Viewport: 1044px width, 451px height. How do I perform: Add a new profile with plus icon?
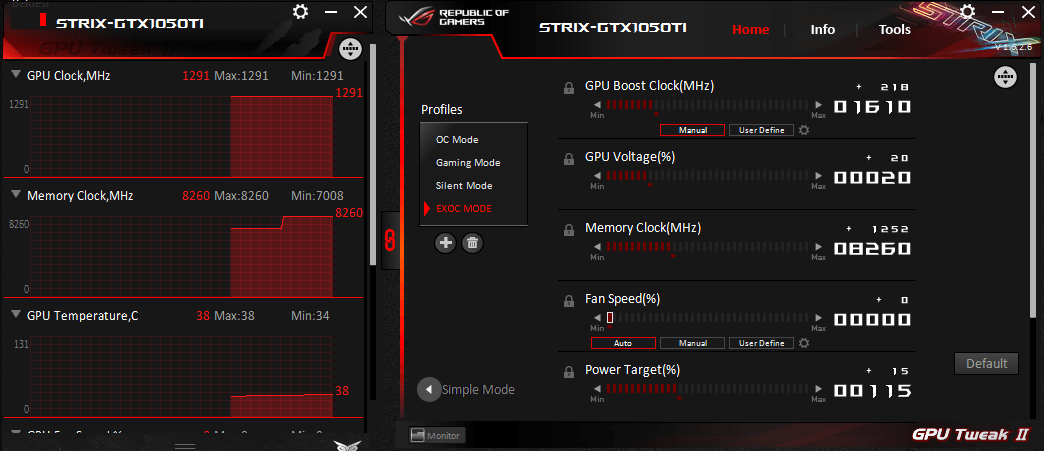pyautogui.click(x=445, y=243)
